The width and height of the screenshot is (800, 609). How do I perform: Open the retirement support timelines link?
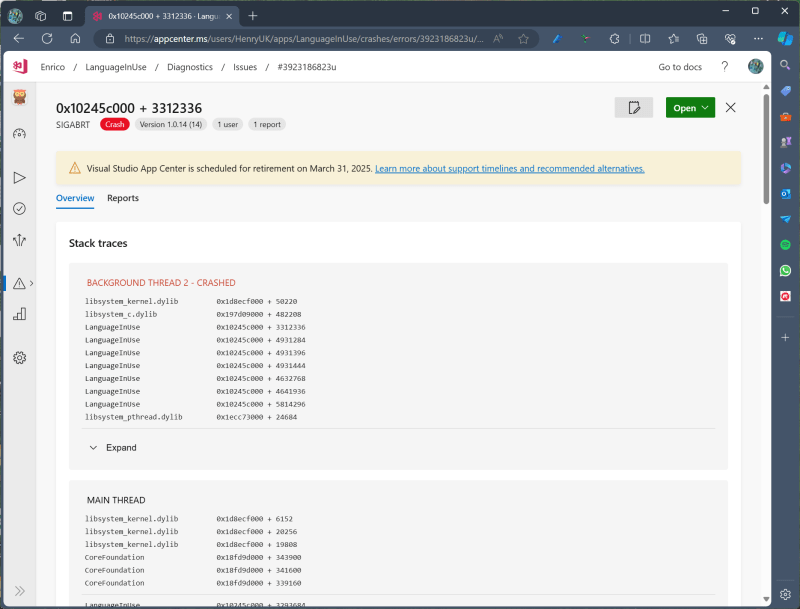tap(510, 168)
